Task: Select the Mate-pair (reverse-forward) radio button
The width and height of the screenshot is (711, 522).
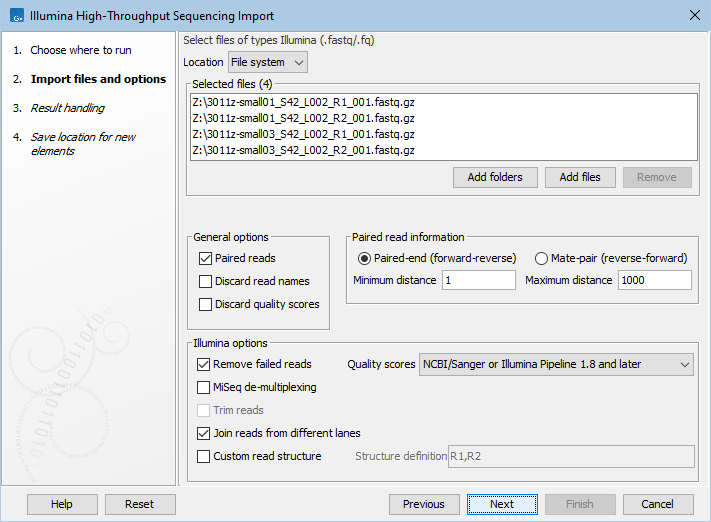Action: tap(542, 258)
